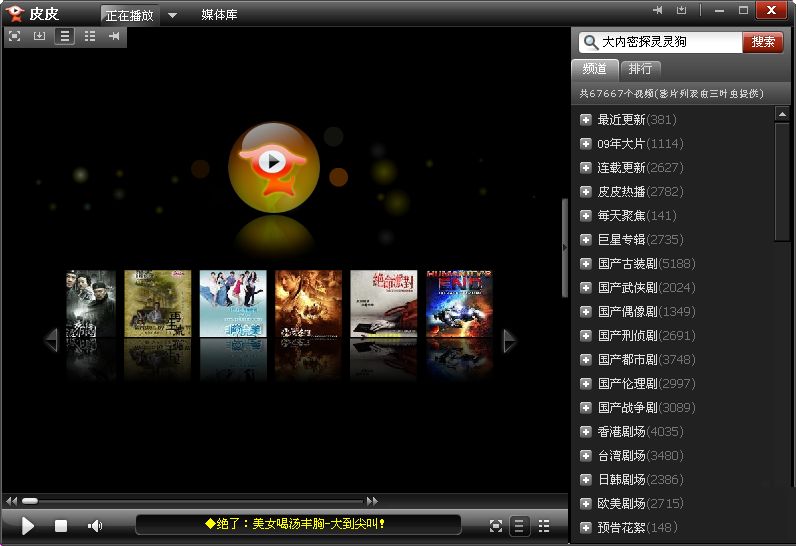Click the download icon in top-left toolbar

click(x=40, y=36)
